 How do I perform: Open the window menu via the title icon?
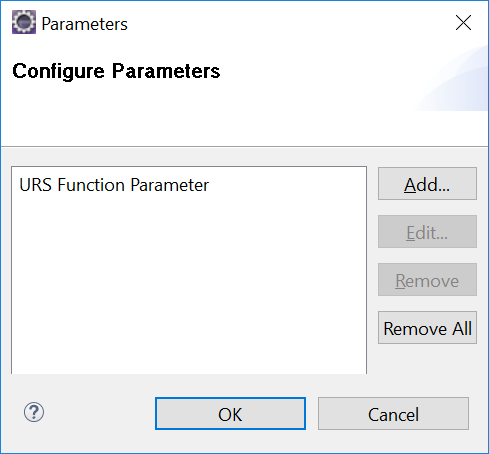24,22
